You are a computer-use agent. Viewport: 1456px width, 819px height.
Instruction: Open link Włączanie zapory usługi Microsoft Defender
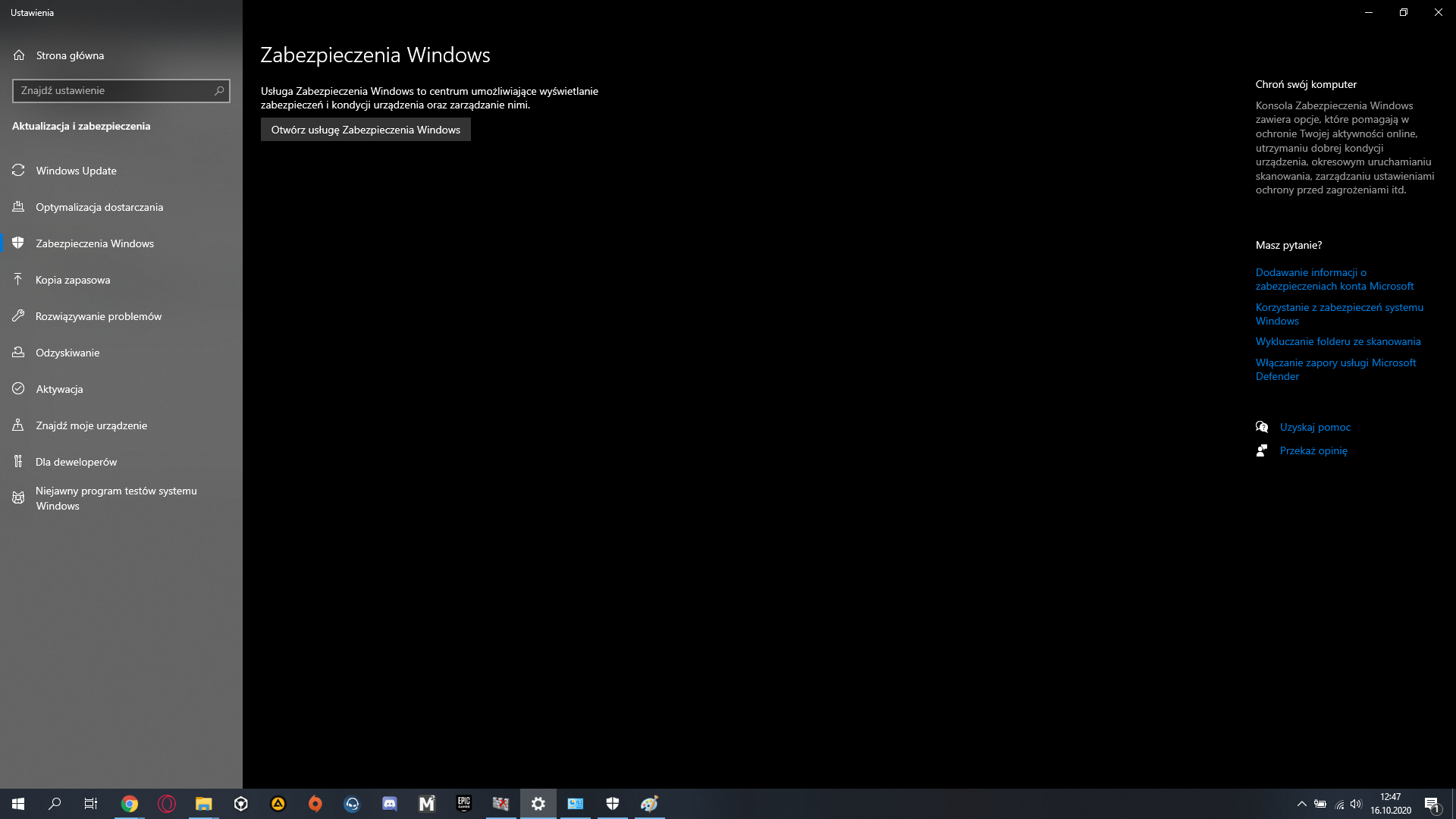point(1335,369)
